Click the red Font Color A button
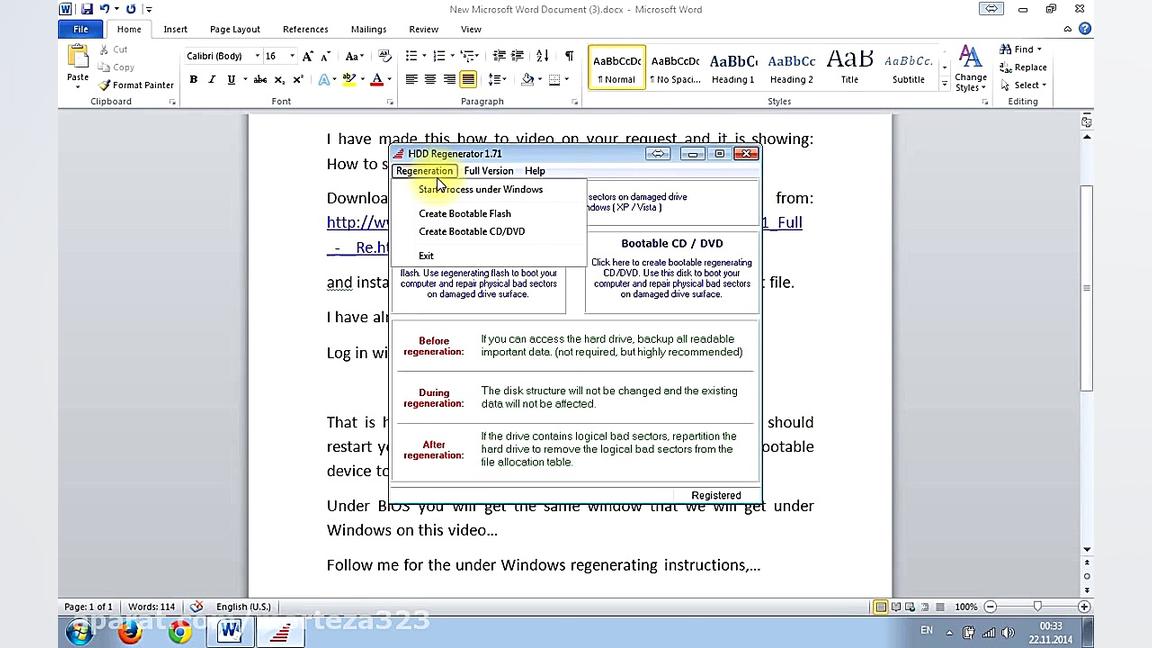The width and height of the screenshot is (1152, 648). coord(377,79)
